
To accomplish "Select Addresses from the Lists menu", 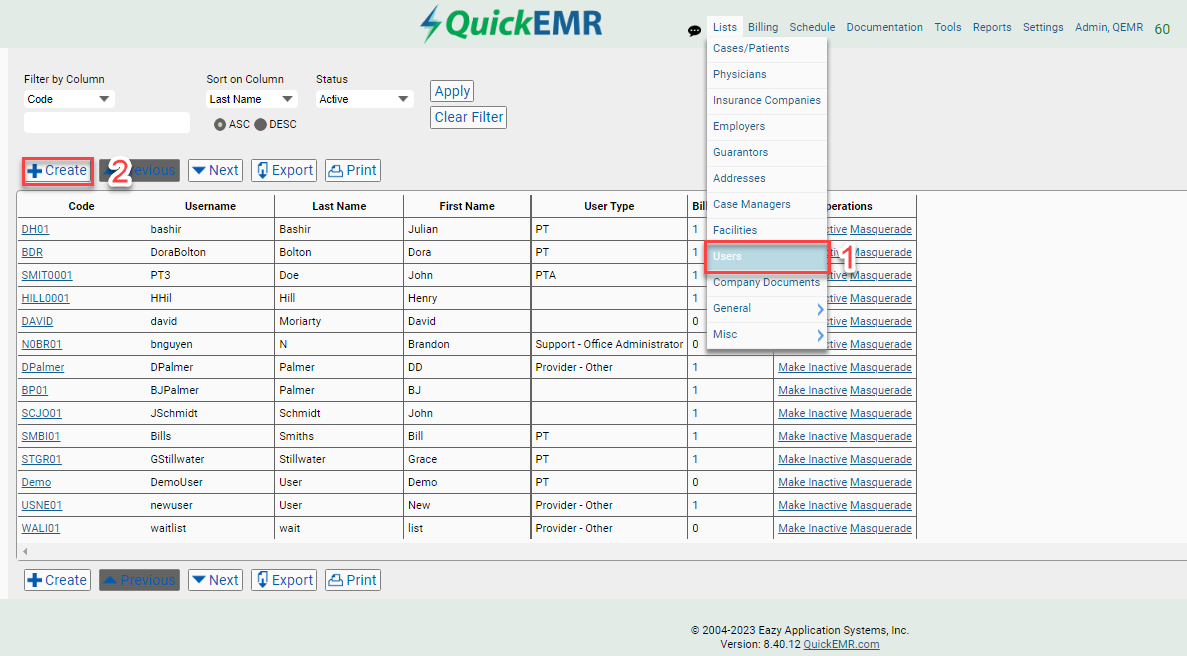I will [766, 179].
